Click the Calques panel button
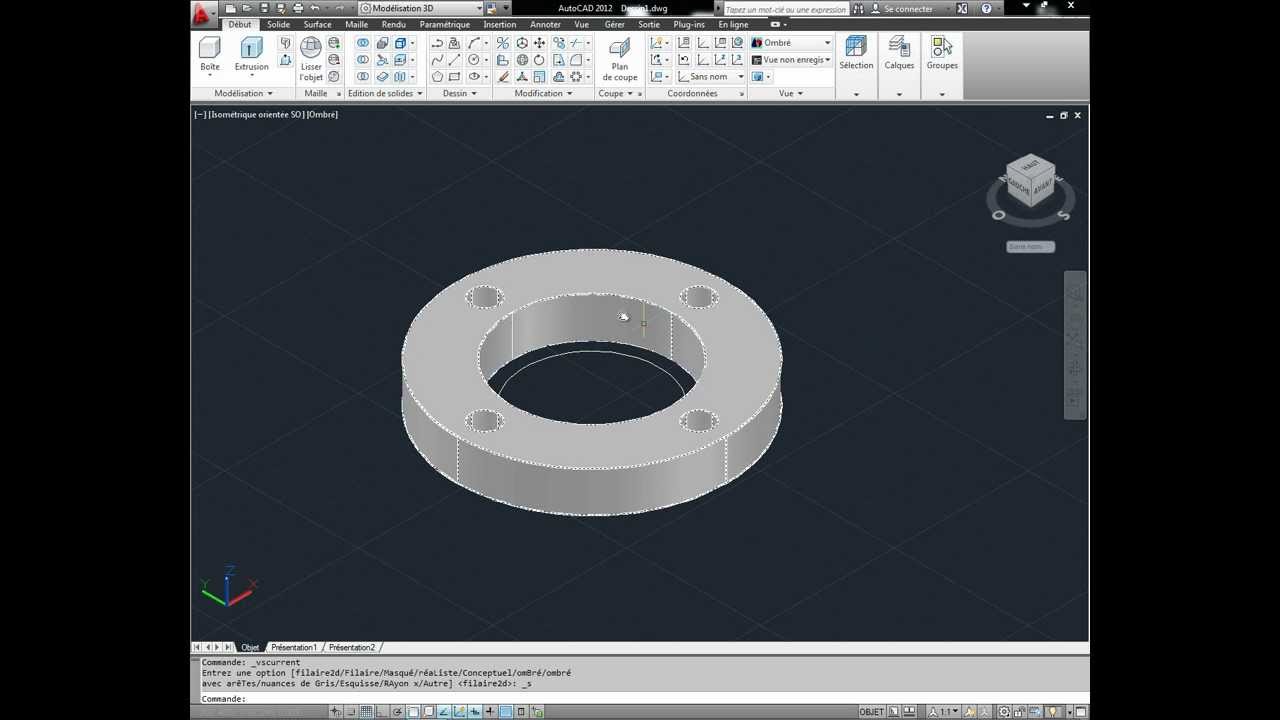The height and width of the screenshot is (720, 1280). point(899,54)
